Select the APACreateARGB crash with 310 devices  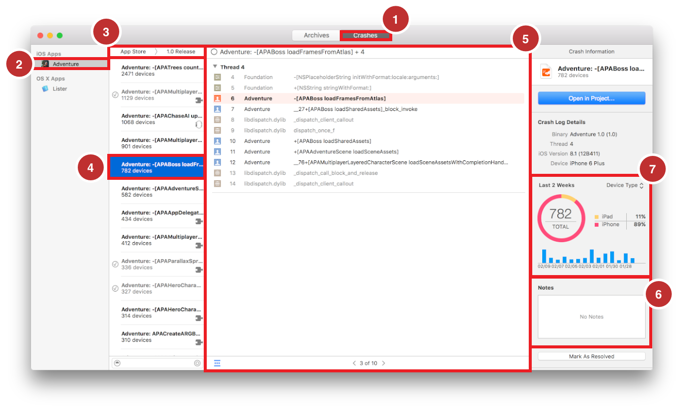pyautogui.click(x=157, y=337)
